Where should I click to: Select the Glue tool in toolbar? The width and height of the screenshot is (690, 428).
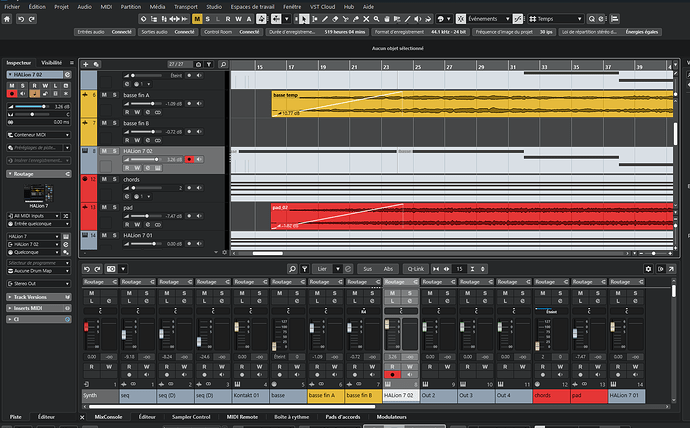[356, 19]
